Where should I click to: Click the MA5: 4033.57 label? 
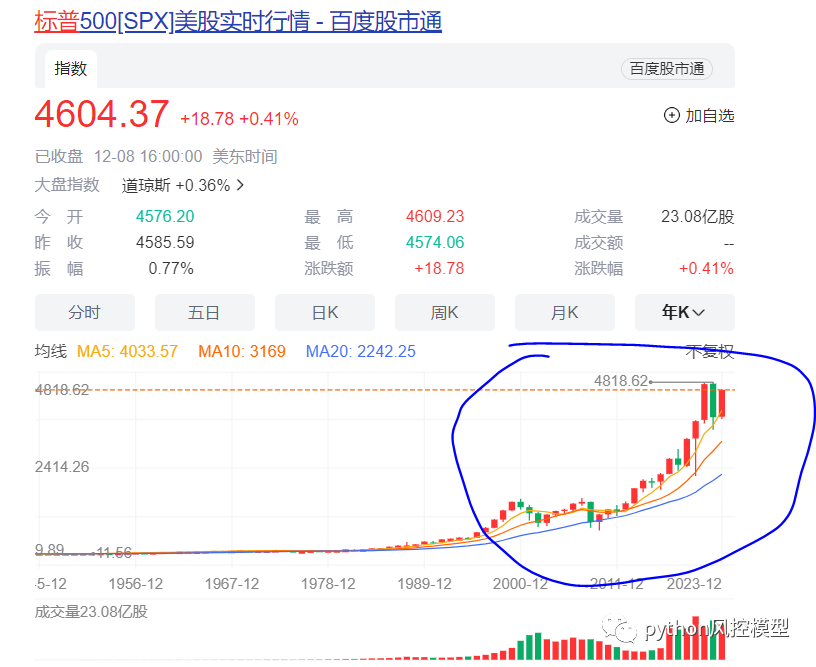tap(128, 351)
